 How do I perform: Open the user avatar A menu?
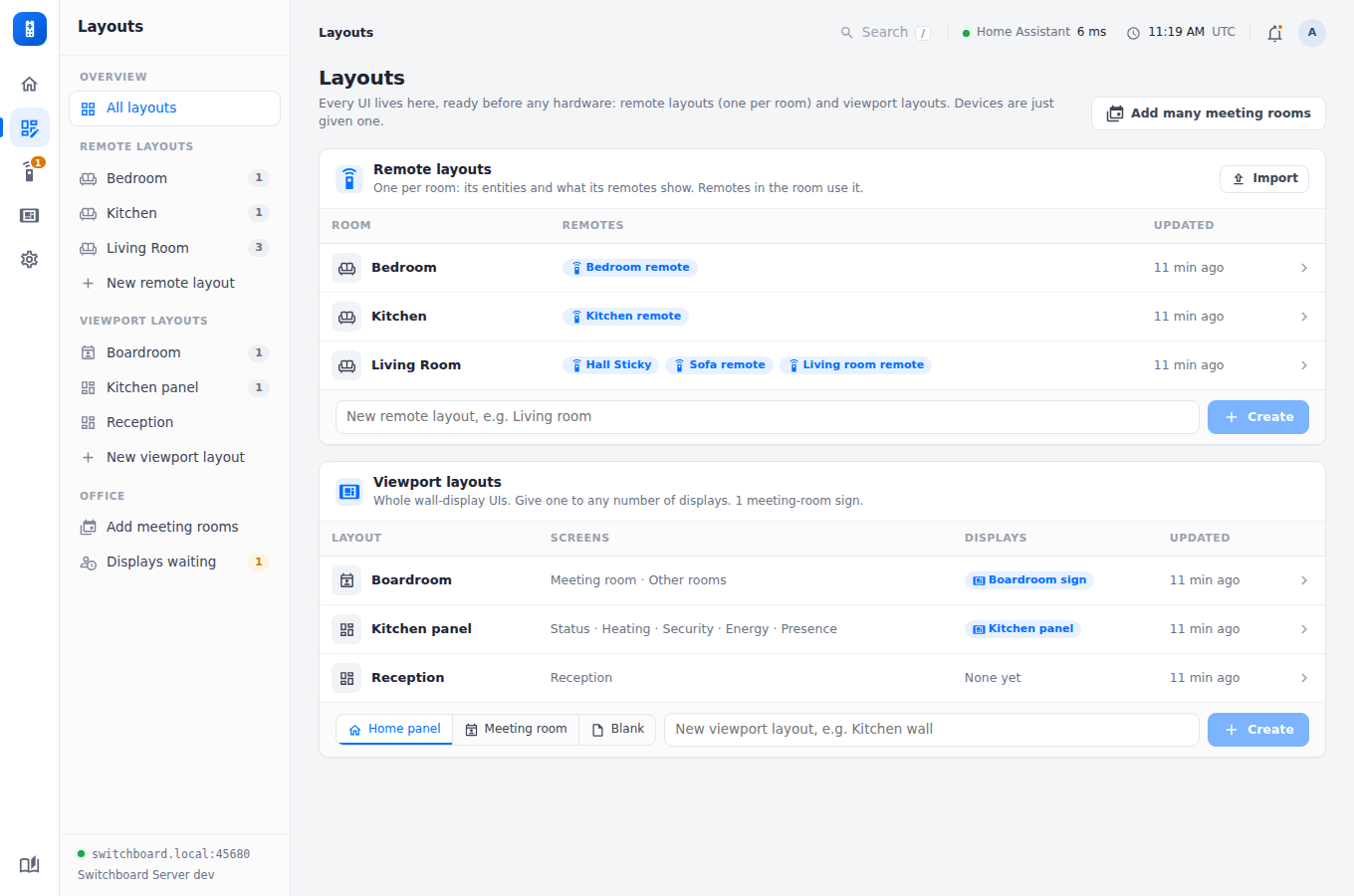click(1312, 33)
